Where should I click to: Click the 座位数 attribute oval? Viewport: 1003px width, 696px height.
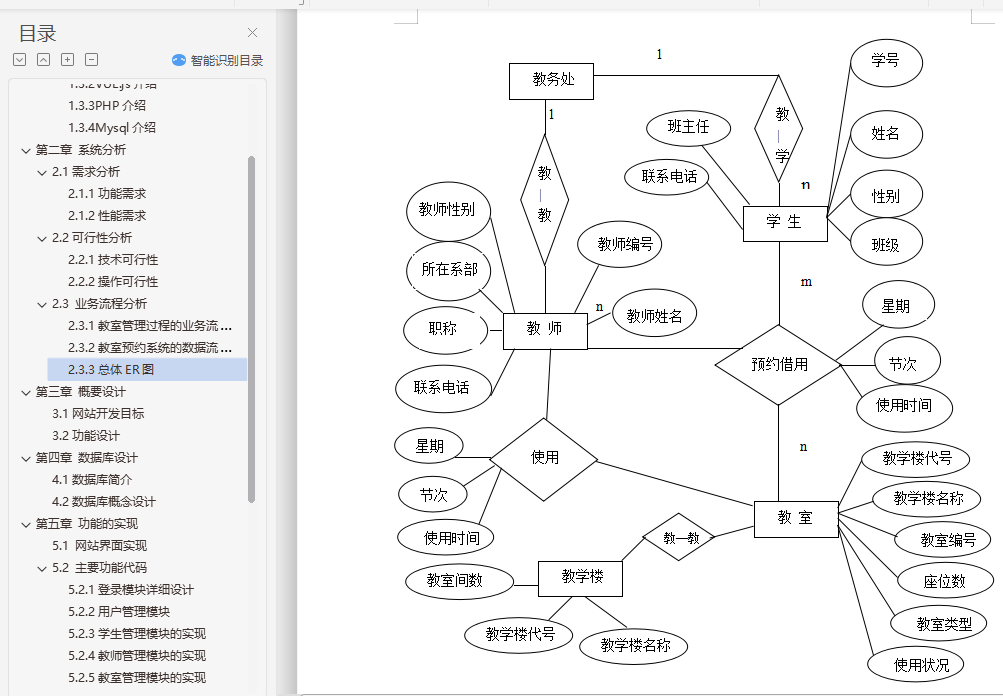click(945, 580)
